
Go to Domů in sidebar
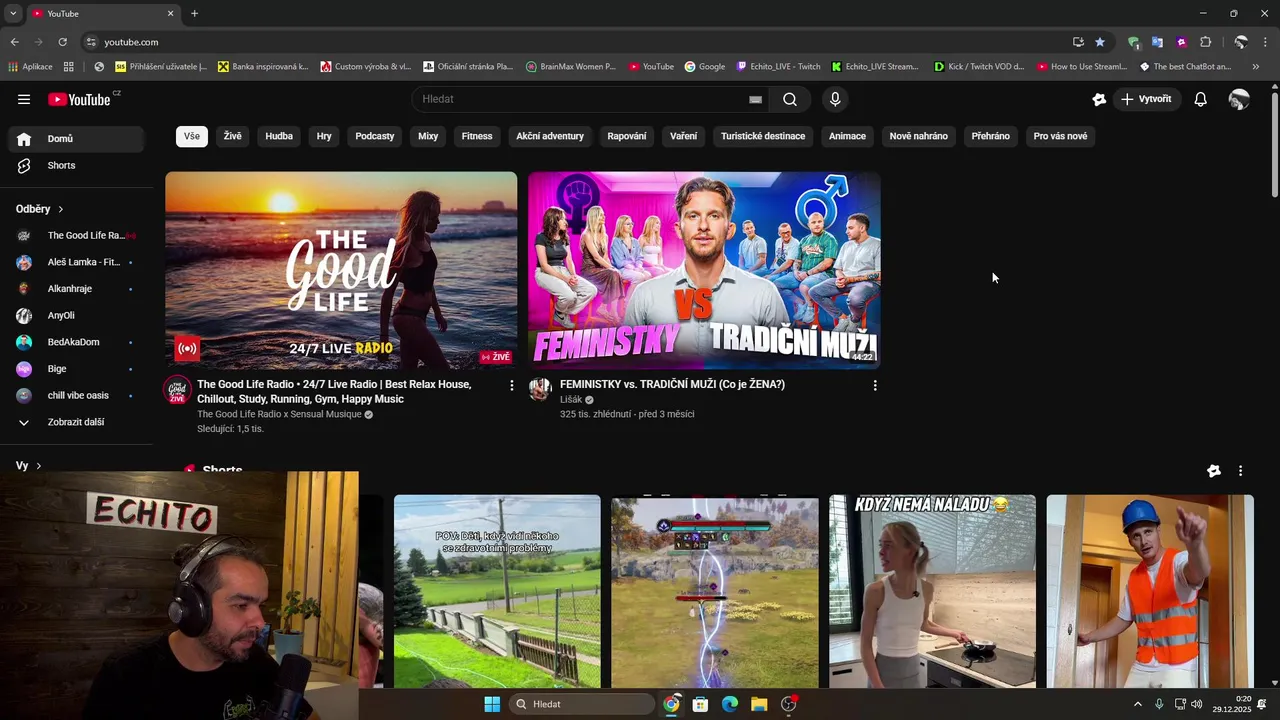76,139
